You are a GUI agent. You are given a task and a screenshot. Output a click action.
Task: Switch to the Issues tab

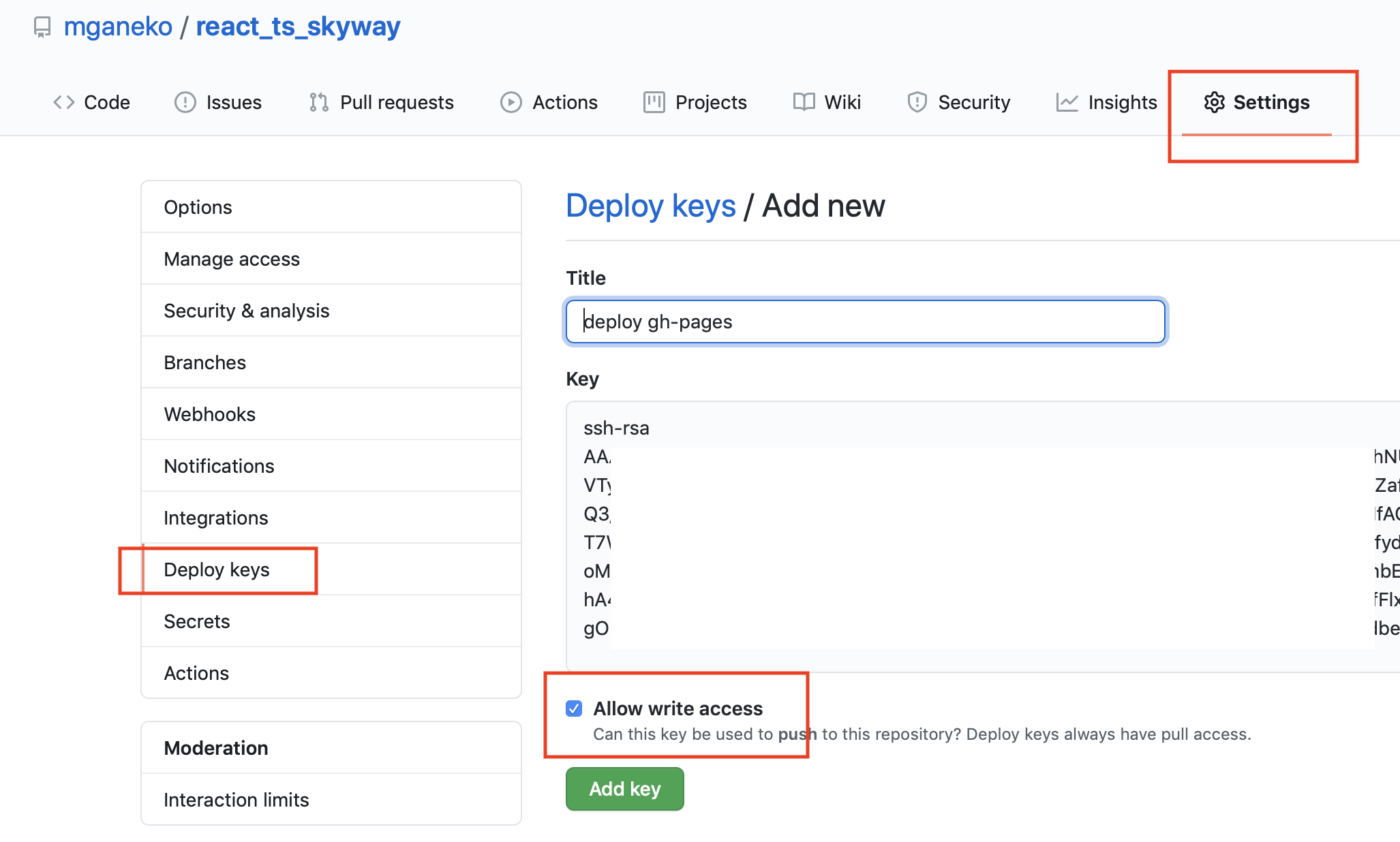[218, 102]
